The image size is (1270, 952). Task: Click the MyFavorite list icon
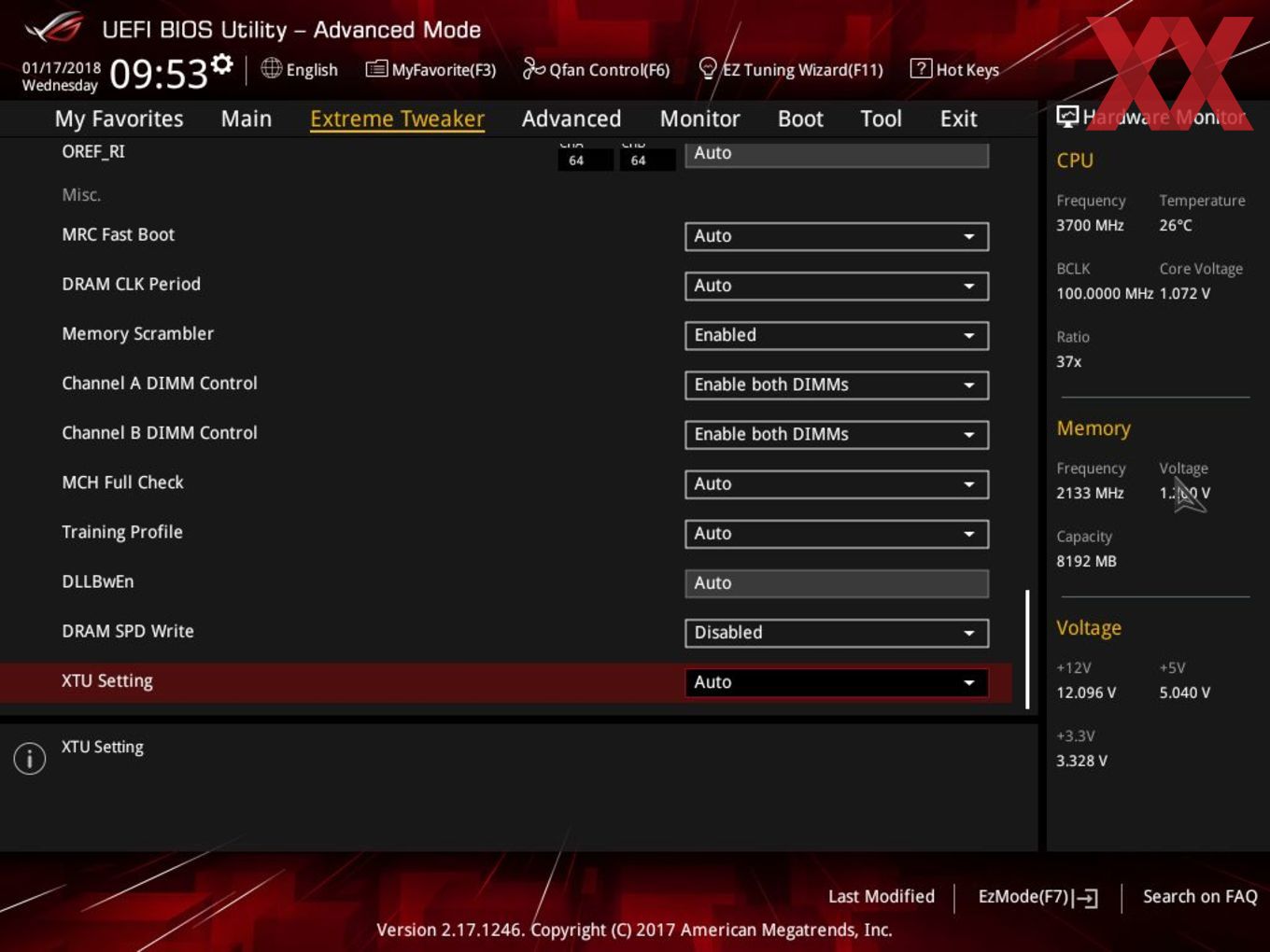coord(376,68)
